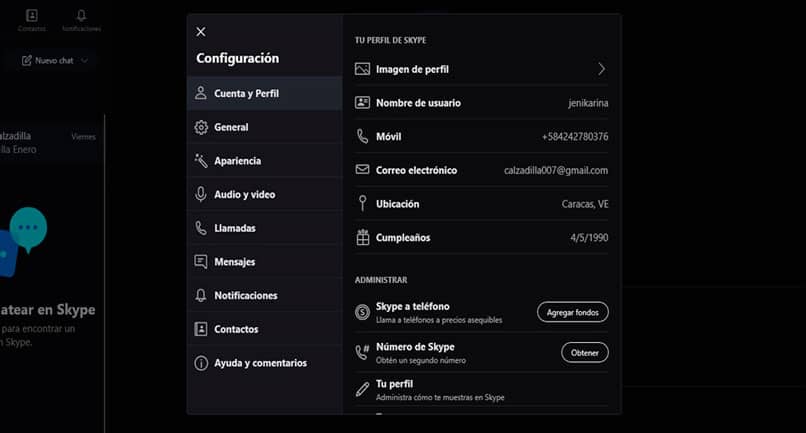Click the pencil icon next to Tu perfil
Screen dimensions: 806x433
pos(362,388)
